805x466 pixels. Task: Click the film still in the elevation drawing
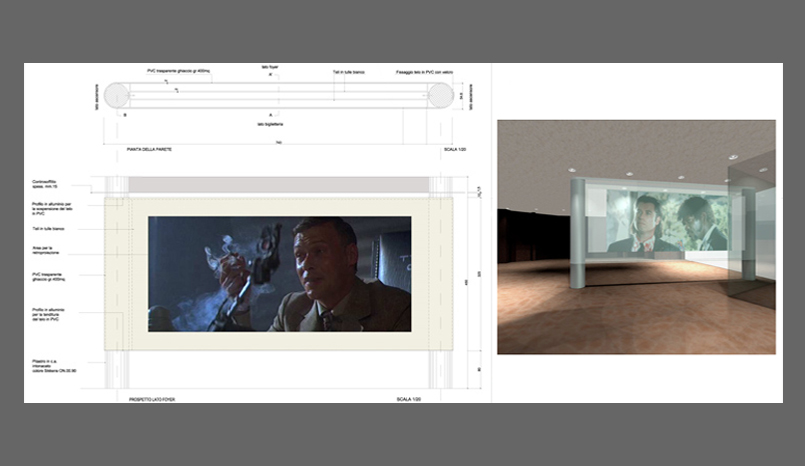click(280, 274)
